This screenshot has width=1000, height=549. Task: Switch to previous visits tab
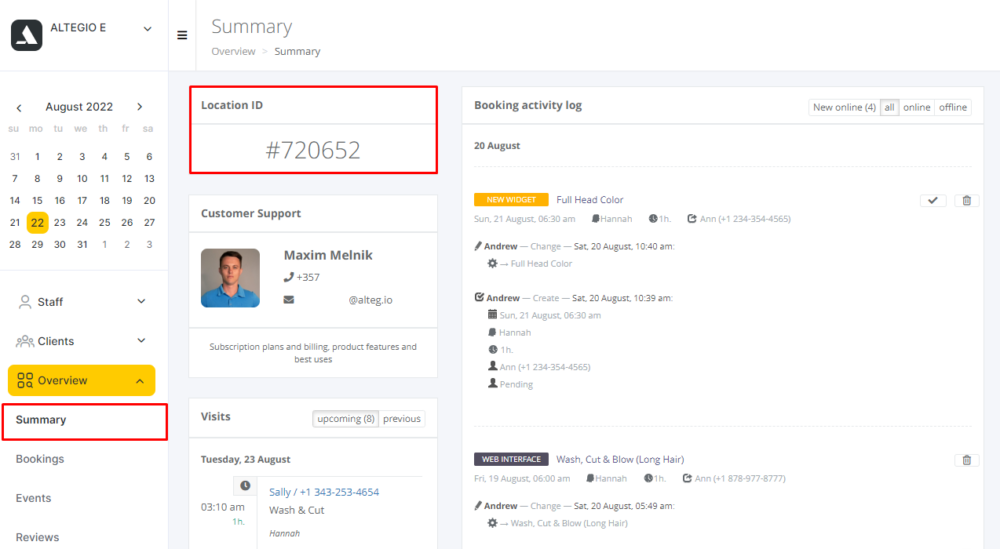pos(401,419)
